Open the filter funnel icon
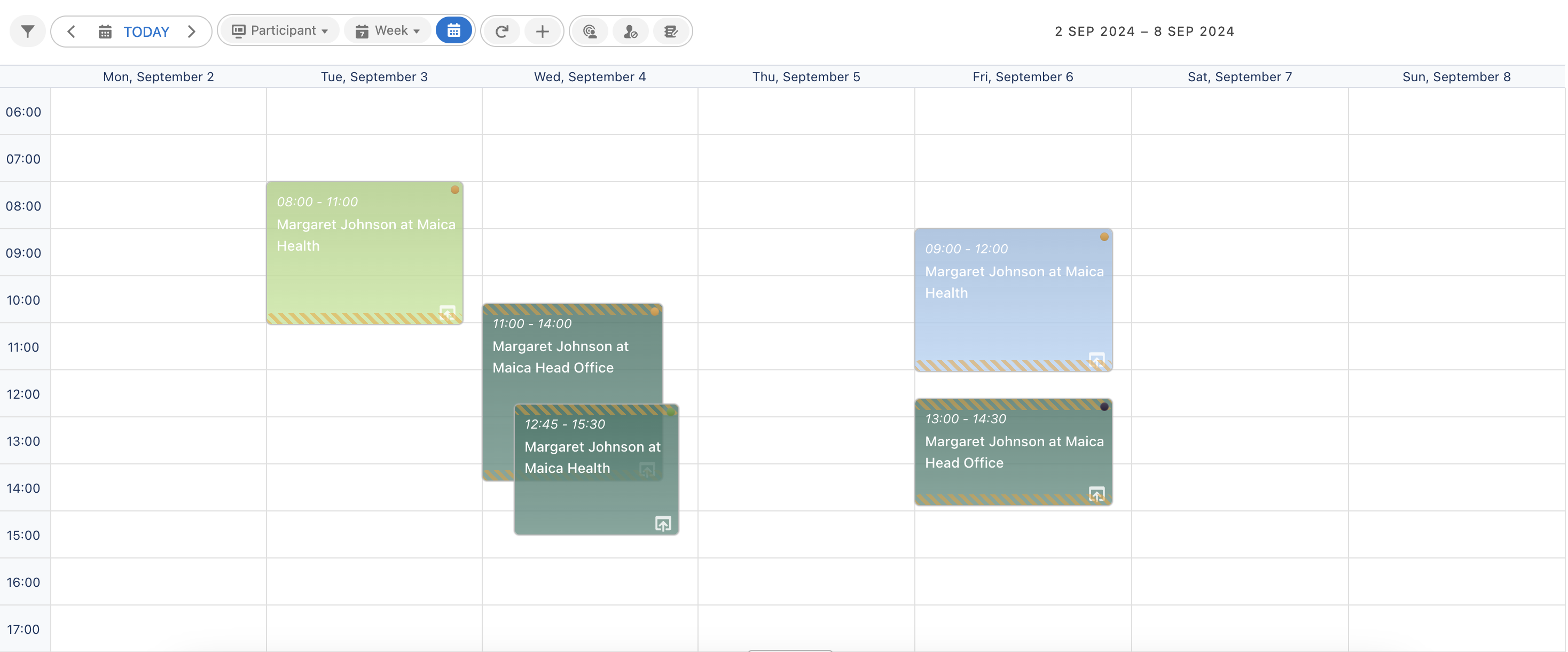The width and height of the screenshot is (1568, 652). point(27,31)
